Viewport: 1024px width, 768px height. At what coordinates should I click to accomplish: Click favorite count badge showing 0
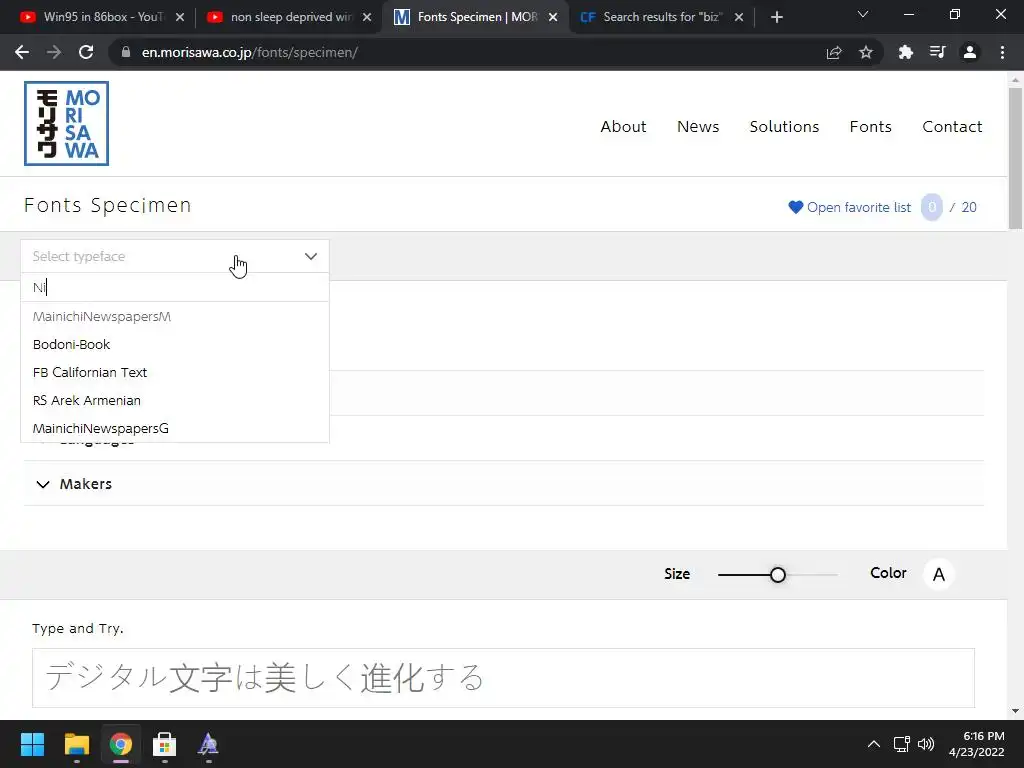coord(932,207)
